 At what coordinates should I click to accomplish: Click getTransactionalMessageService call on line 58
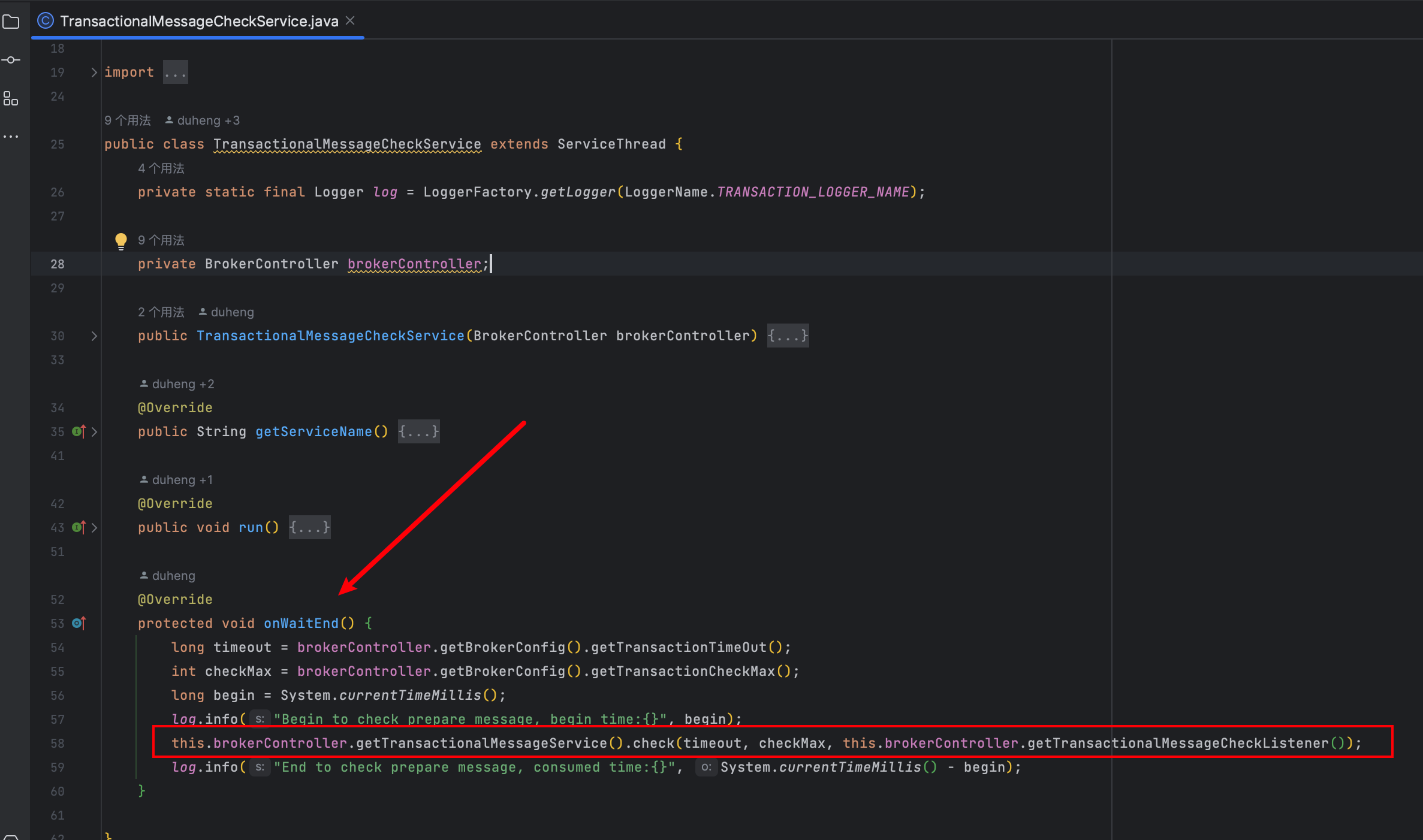pos(481,744)
